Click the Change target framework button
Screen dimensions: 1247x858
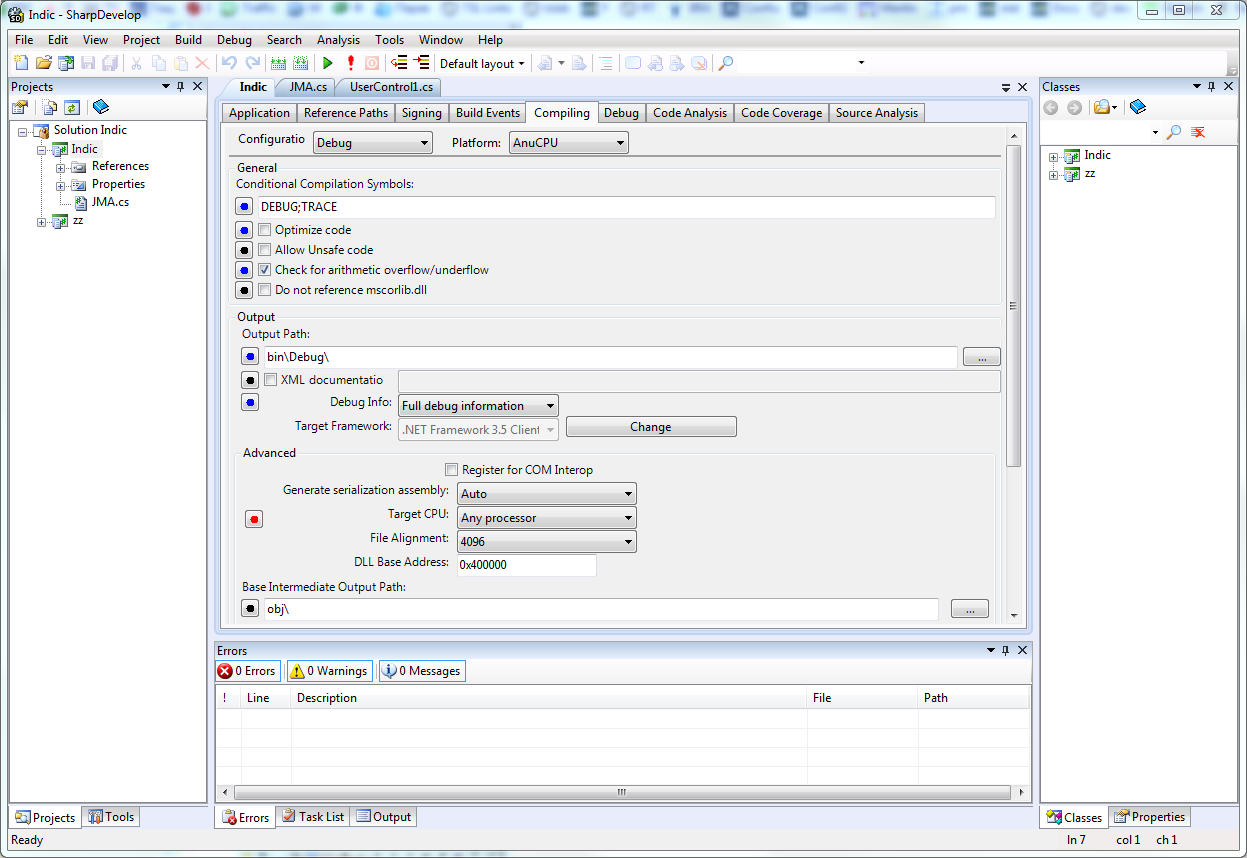pos(650,427)
